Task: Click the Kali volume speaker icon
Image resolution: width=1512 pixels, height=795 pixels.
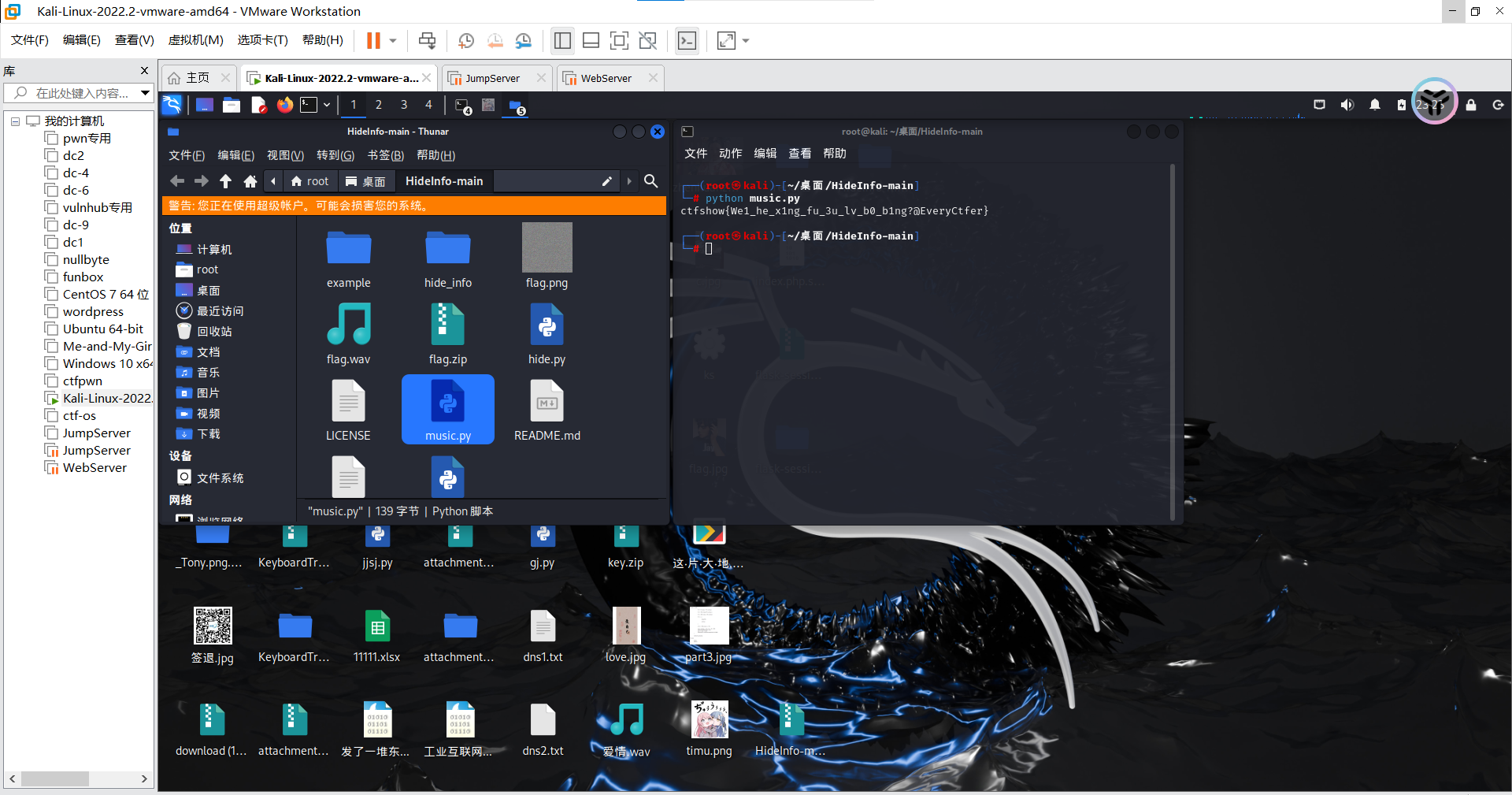Action: (x=1347, y=105)
